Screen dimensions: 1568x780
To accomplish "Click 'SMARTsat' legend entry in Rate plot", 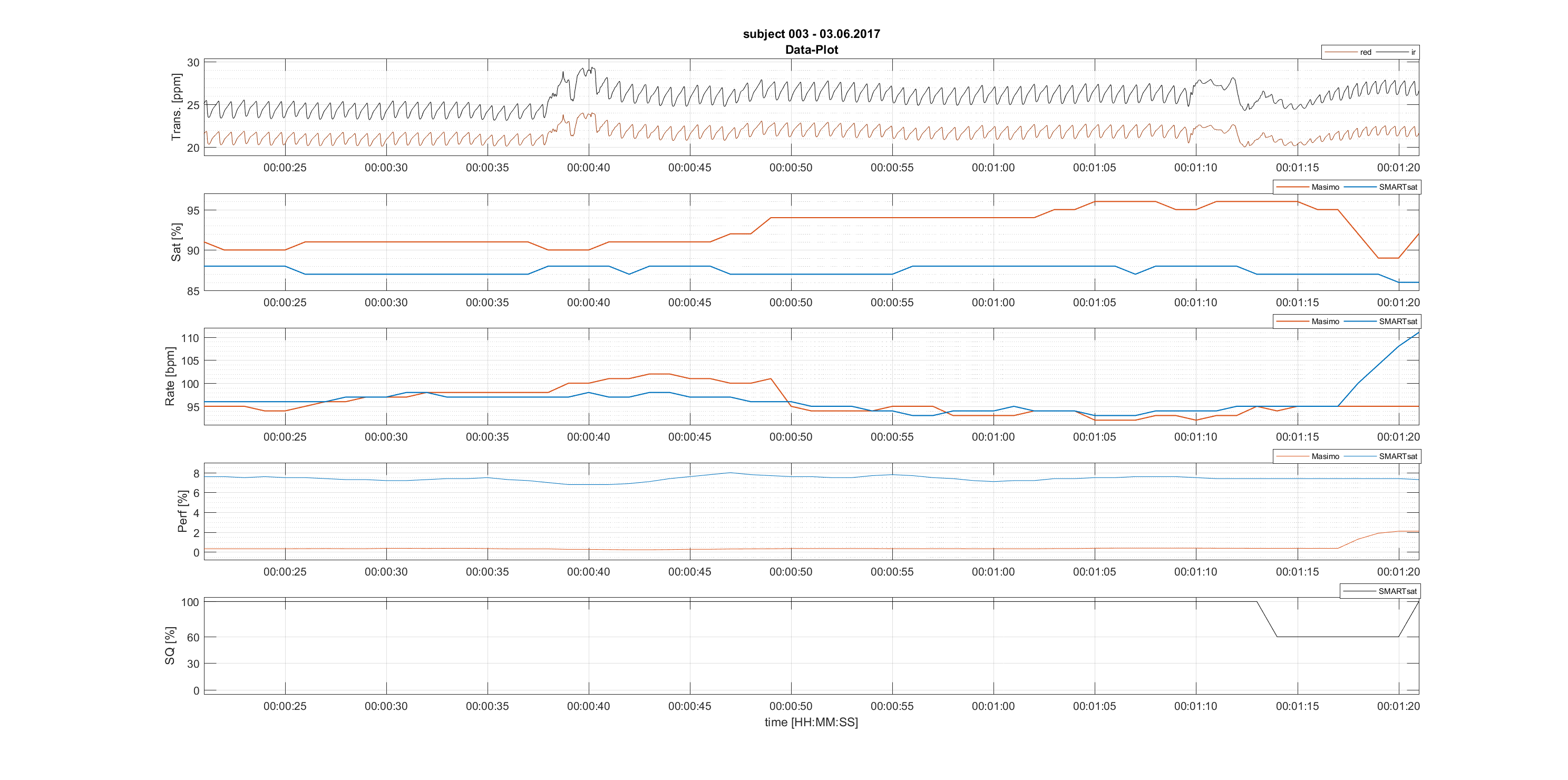I will 1398,322.
